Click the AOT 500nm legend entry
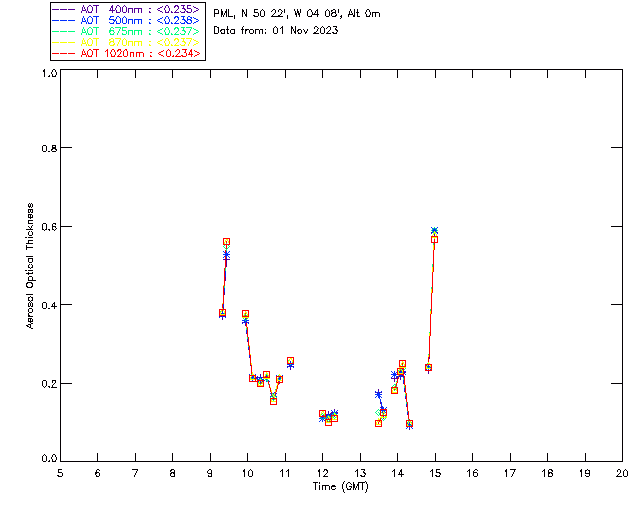Viewport: 640px width, 512px height. pos(127,20)
